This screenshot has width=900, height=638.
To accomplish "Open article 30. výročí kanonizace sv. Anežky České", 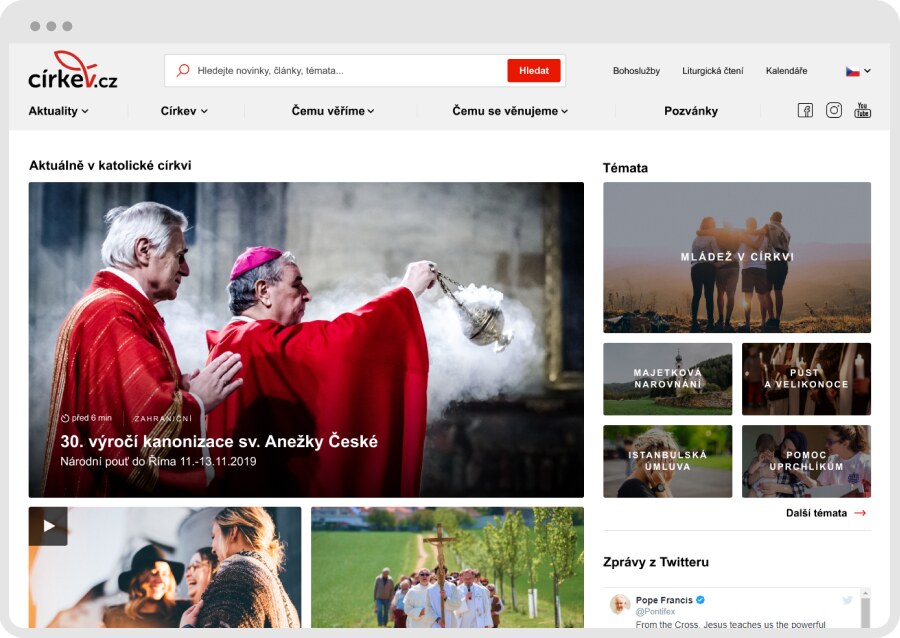I will 219,441.
